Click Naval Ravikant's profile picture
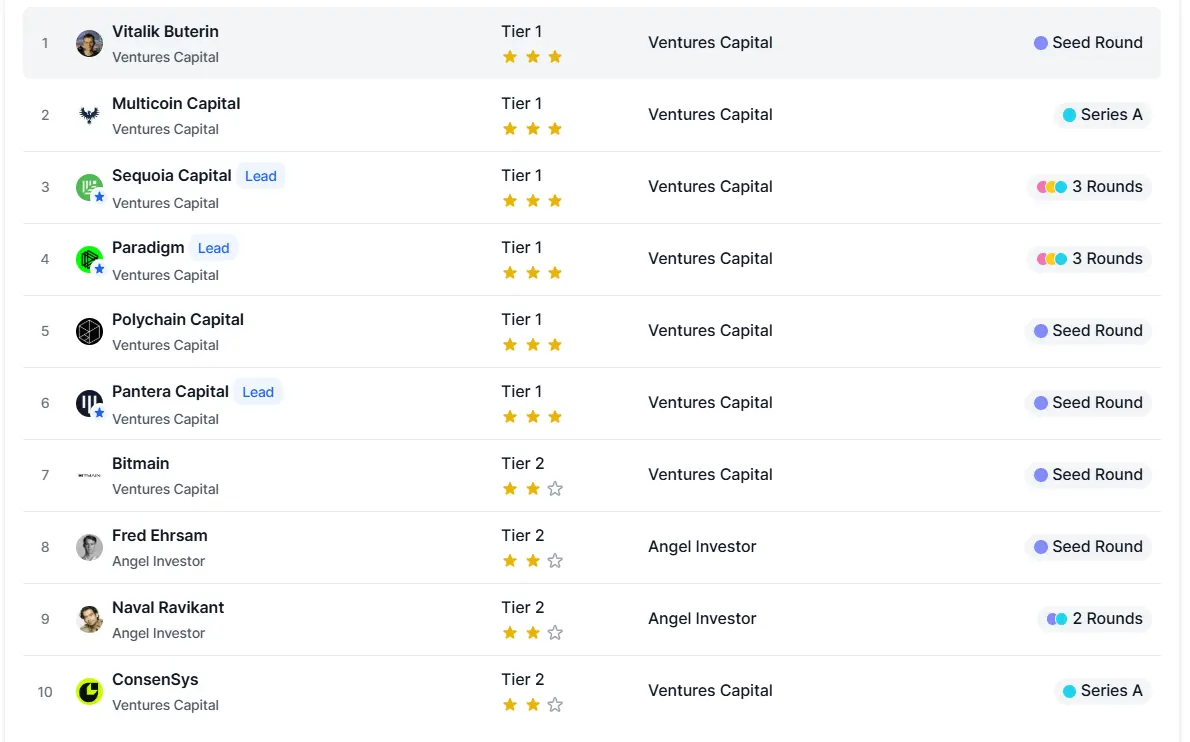Screen dimensions: 1190x742 pyautogui.click(x=89, y=619)
